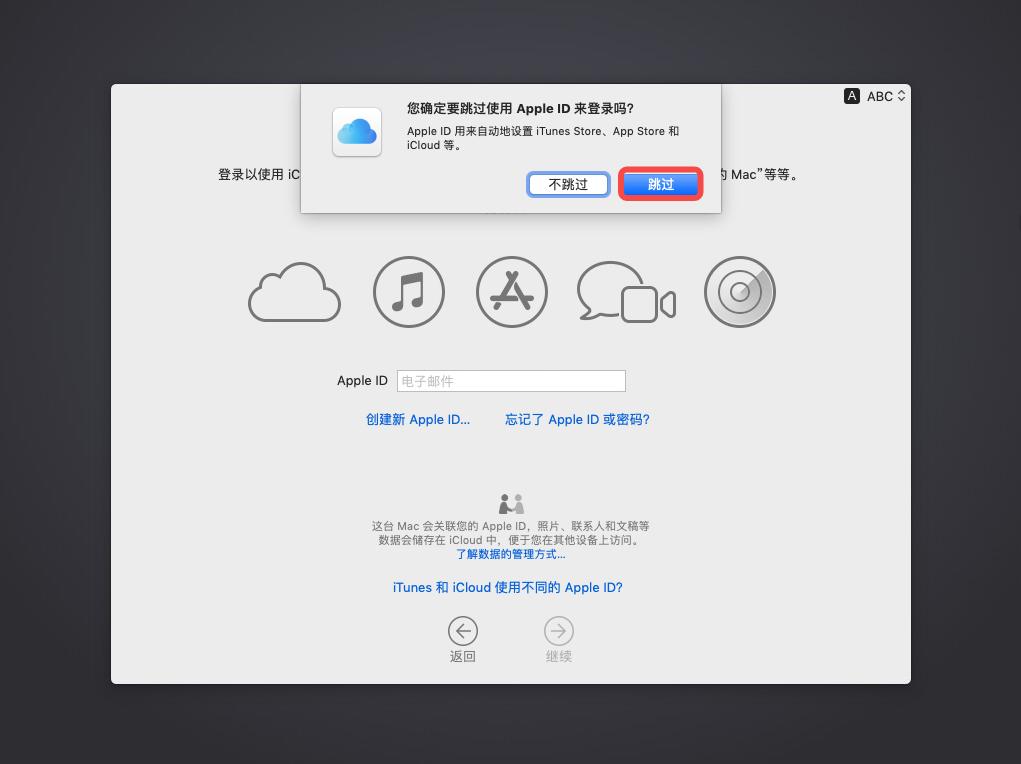Open 了解数据的管理方式 link
This screenshot has height=764, width=1021.
point(510,554)
